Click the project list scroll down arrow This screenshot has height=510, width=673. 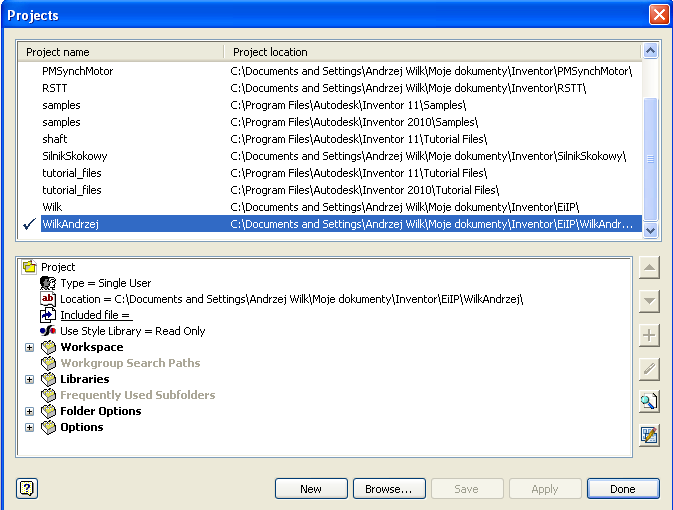[x=651, y=230]
